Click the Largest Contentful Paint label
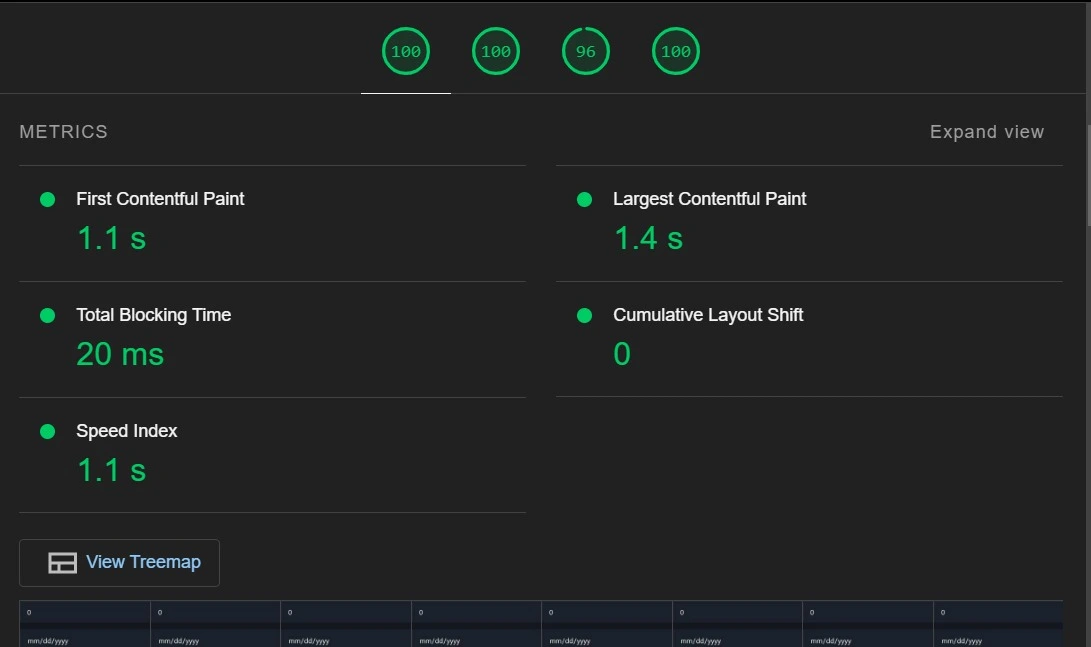1091x647 pixels. coord(709,199)
